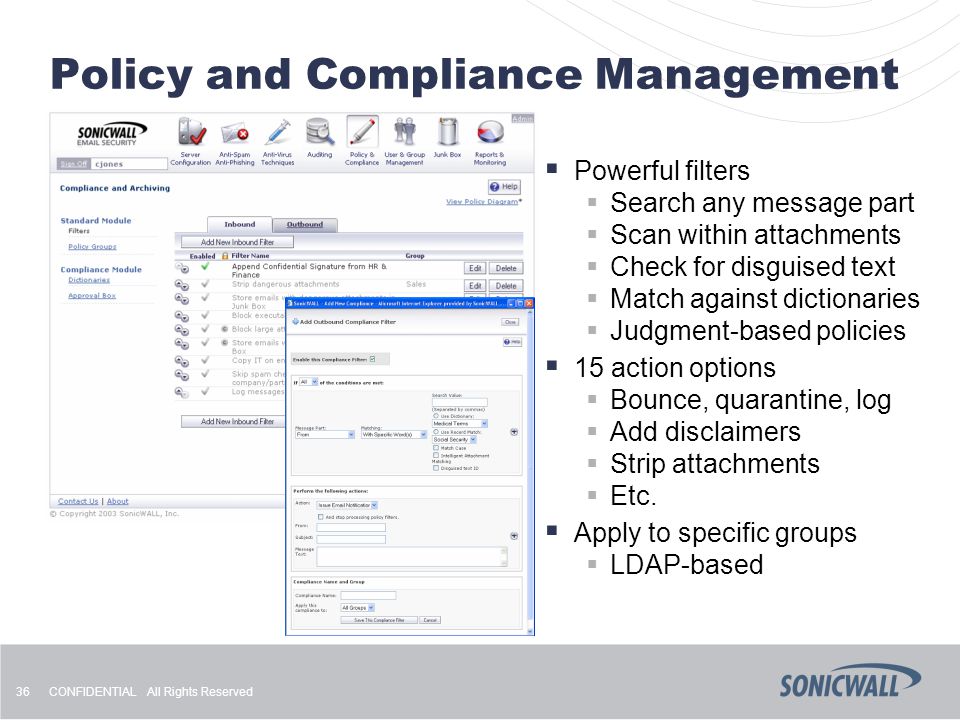This screenshot has height=720, width=960.
Task: Click reorder arrows for Store emails Junk Box row
Action: tap(182, 299)
